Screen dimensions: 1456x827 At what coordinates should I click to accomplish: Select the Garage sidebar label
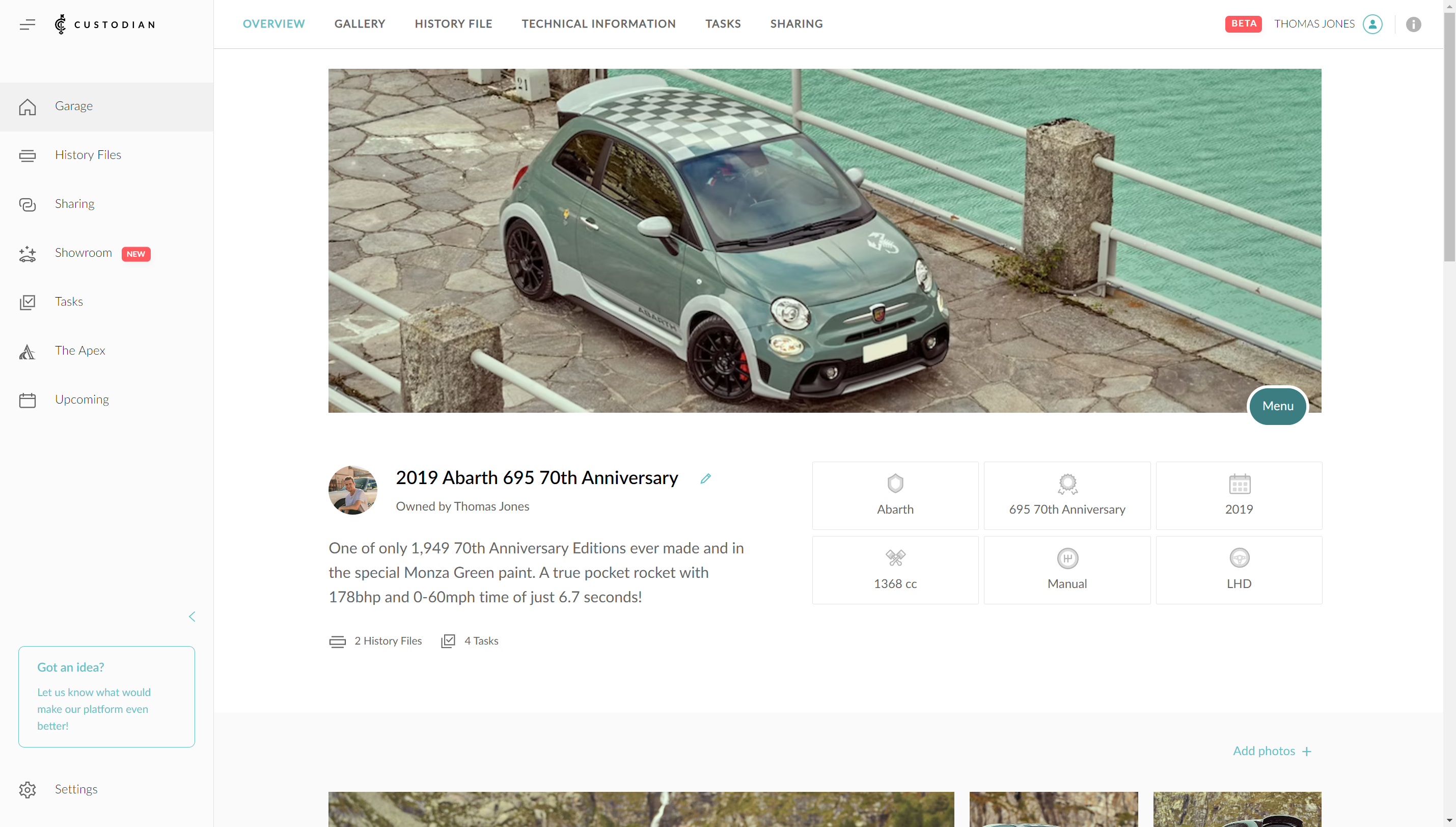point(74,105)
